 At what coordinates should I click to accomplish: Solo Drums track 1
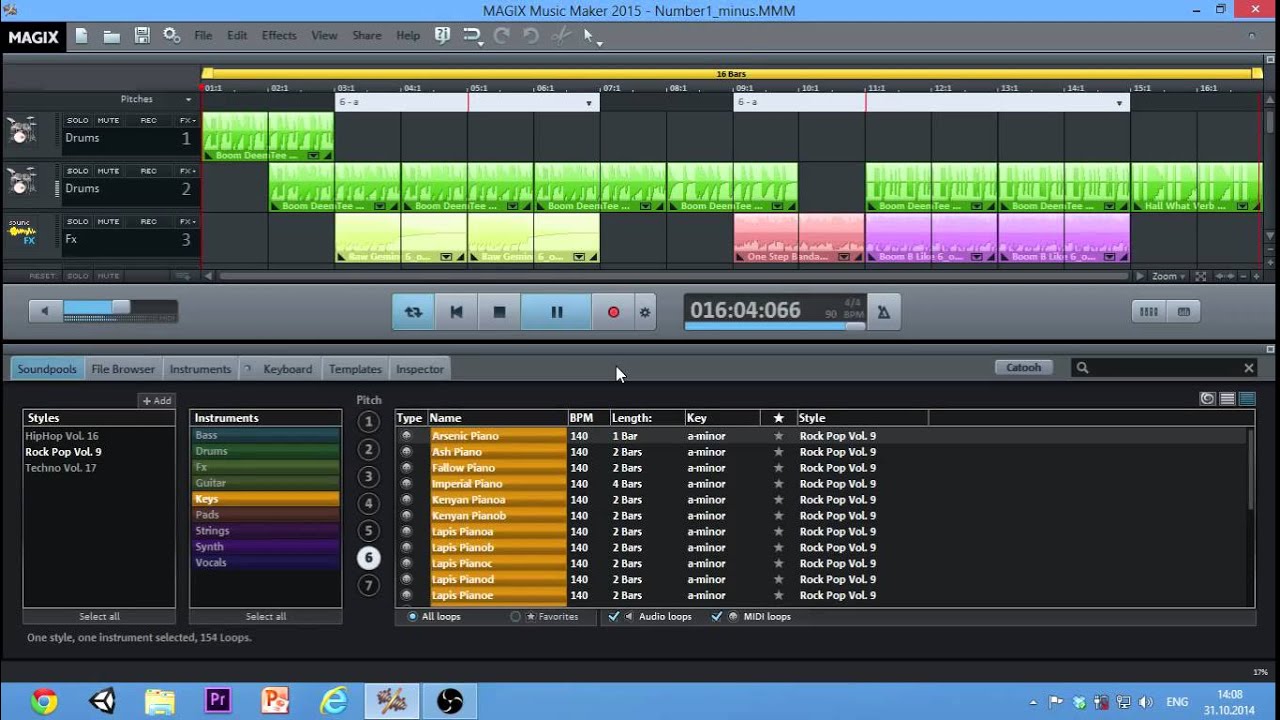pos(77,120)
